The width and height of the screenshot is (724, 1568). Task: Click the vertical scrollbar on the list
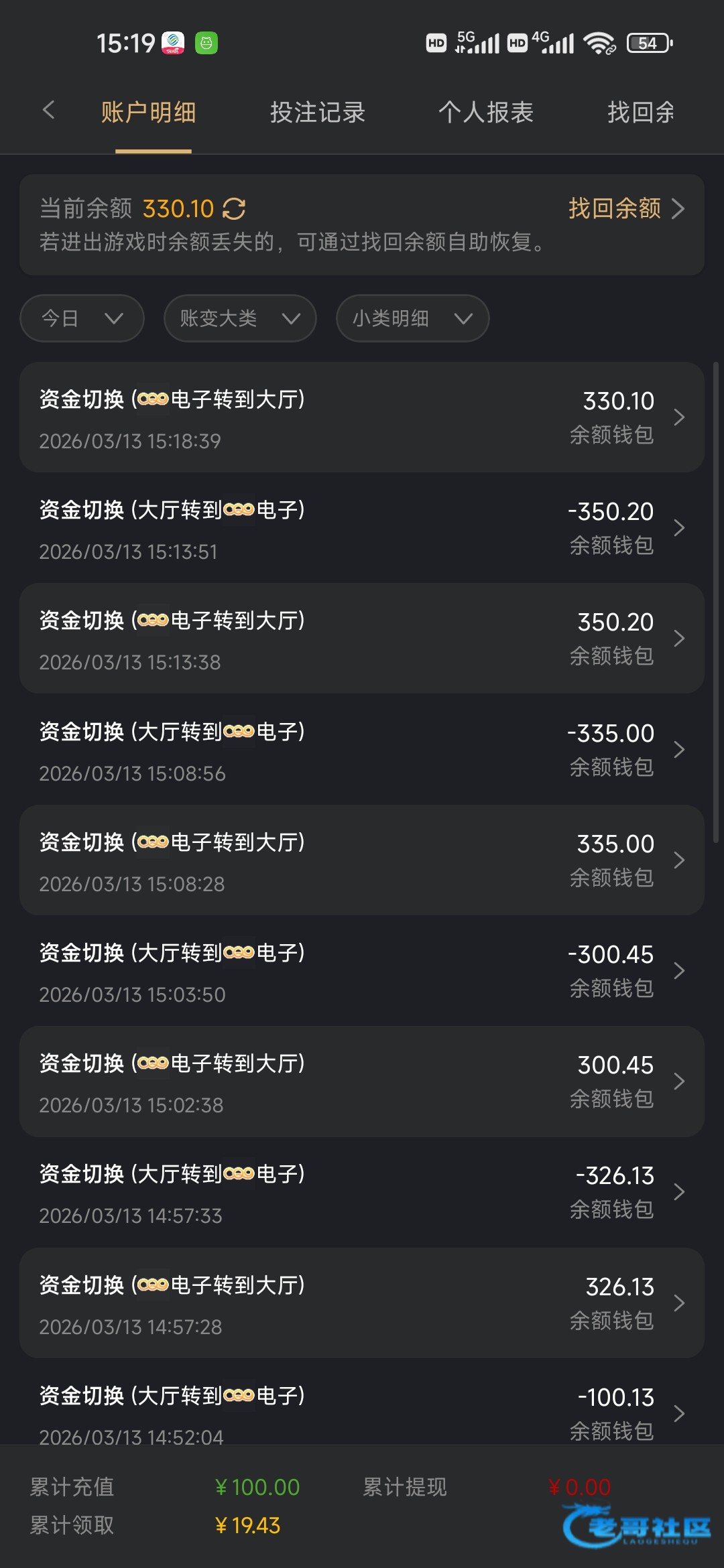click(715, 603)
